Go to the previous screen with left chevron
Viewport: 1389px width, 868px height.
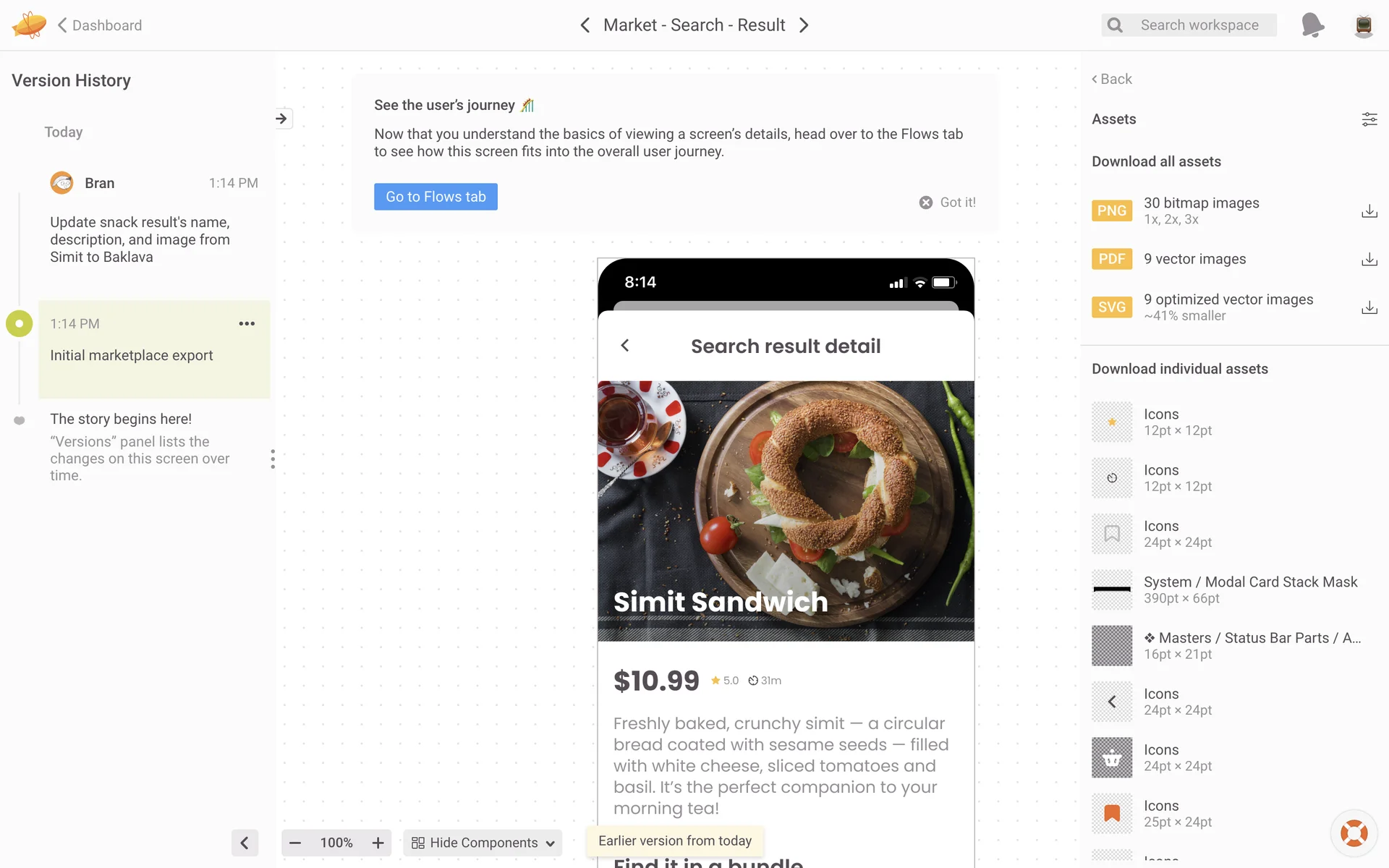(585, 25)
